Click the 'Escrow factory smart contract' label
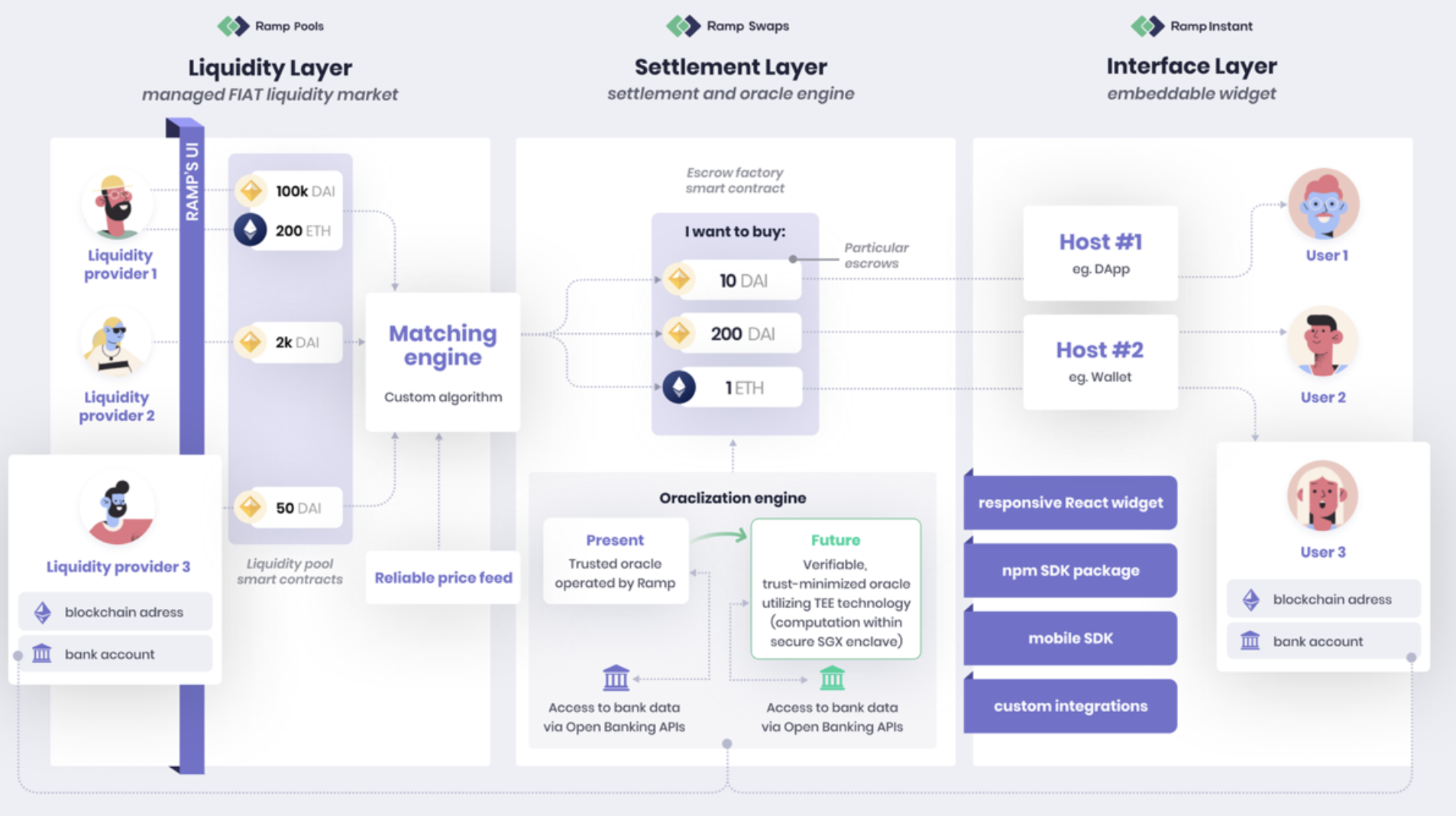Viewport: 1456px width, 816px height. point(735,180)
